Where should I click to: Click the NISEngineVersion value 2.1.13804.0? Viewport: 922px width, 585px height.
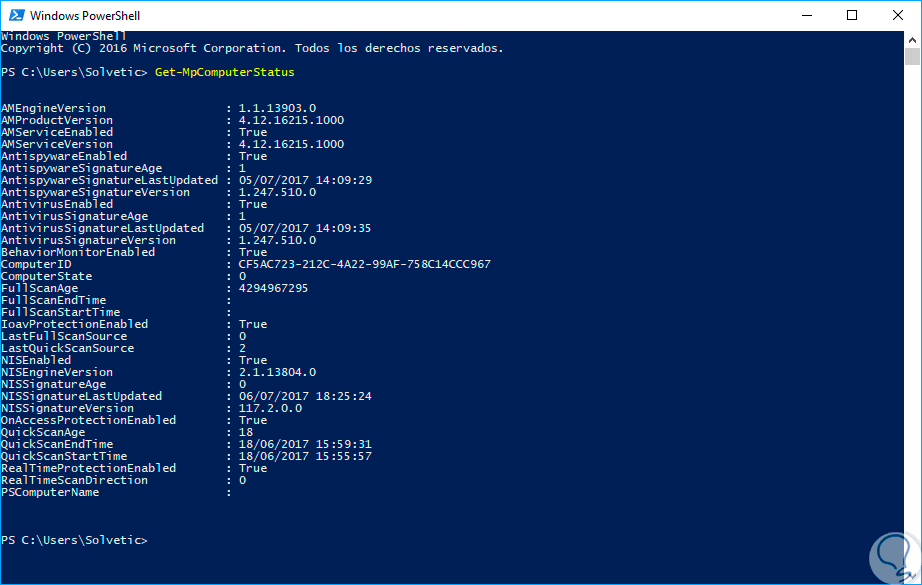(277, 372)
